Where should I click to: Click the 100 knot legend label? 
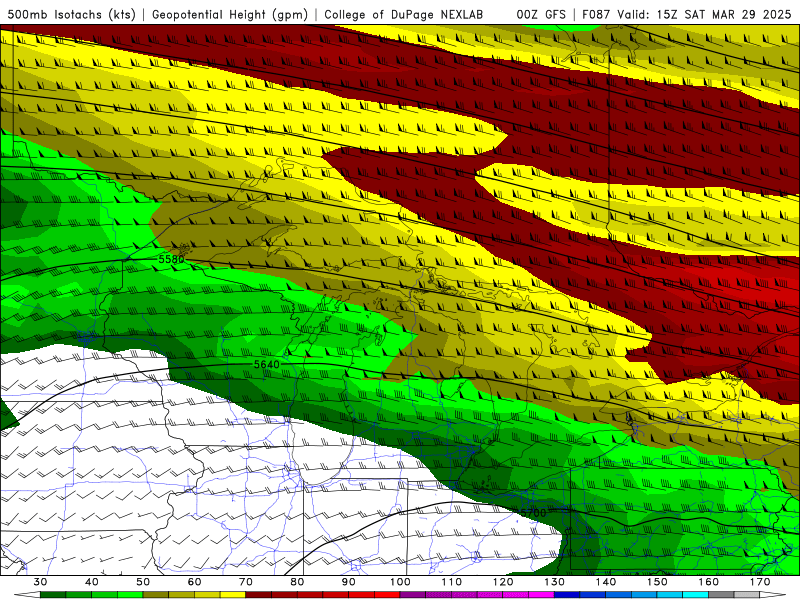pyautogui.click(x=401, y=582)
